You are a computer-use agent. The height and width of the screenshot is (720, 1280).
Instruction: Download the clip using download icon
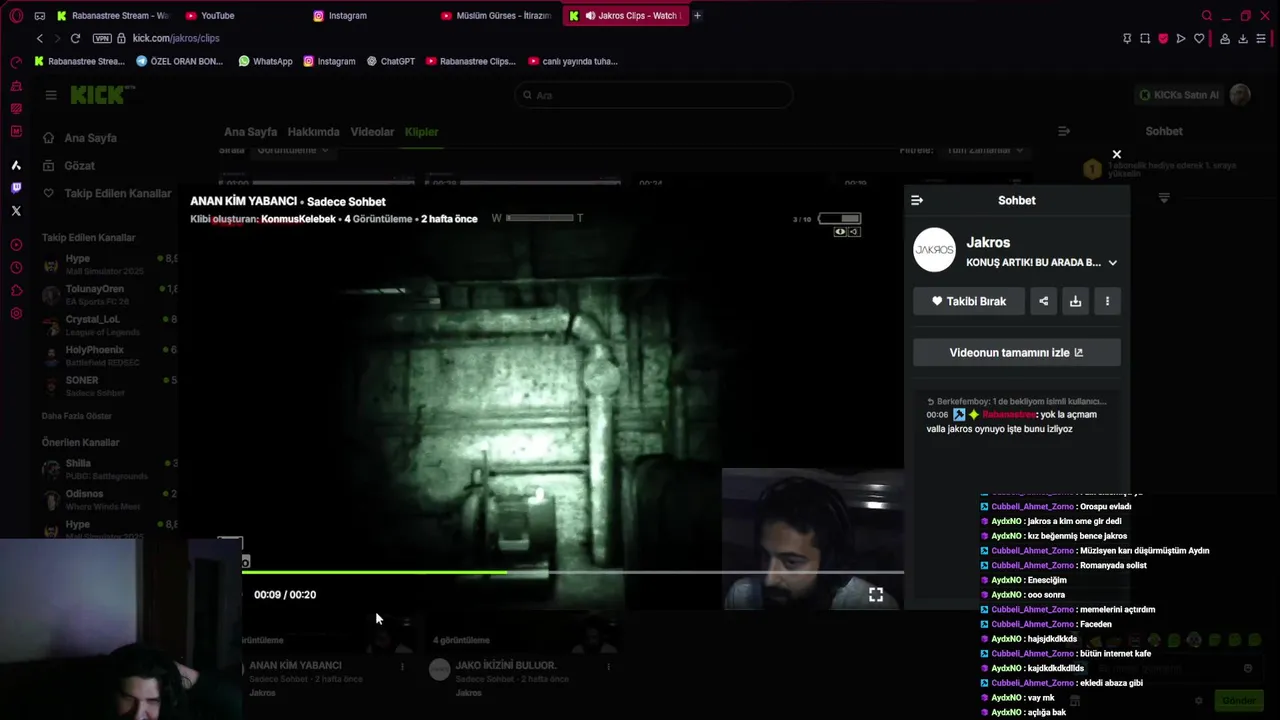click(1075, 301)
